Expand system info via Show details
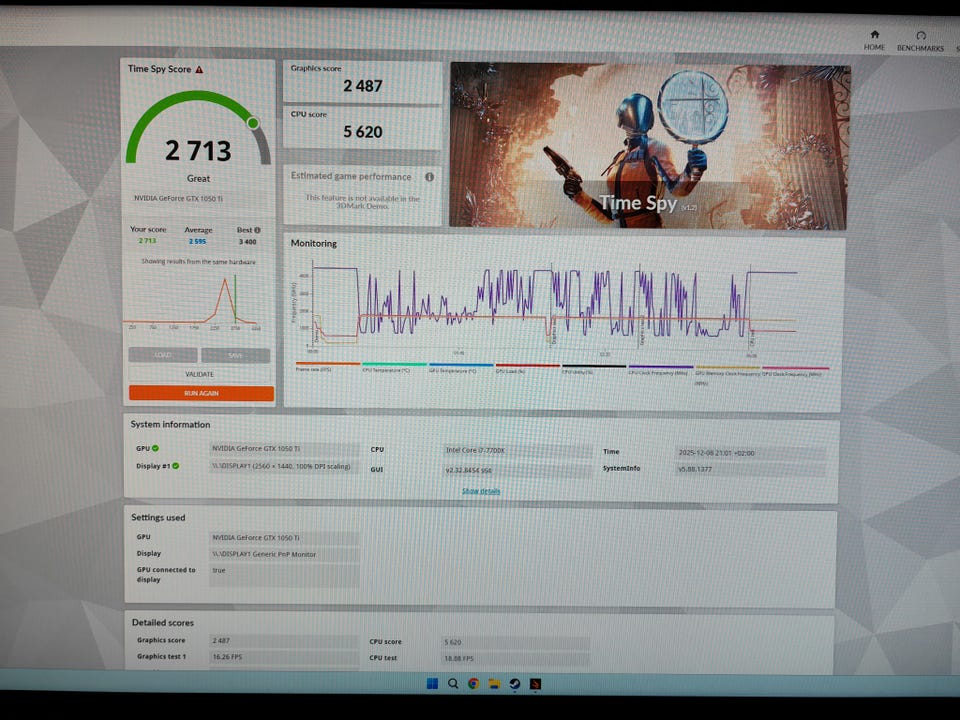Viewport: 960px width, 720px height. click(x=481, y=491)
